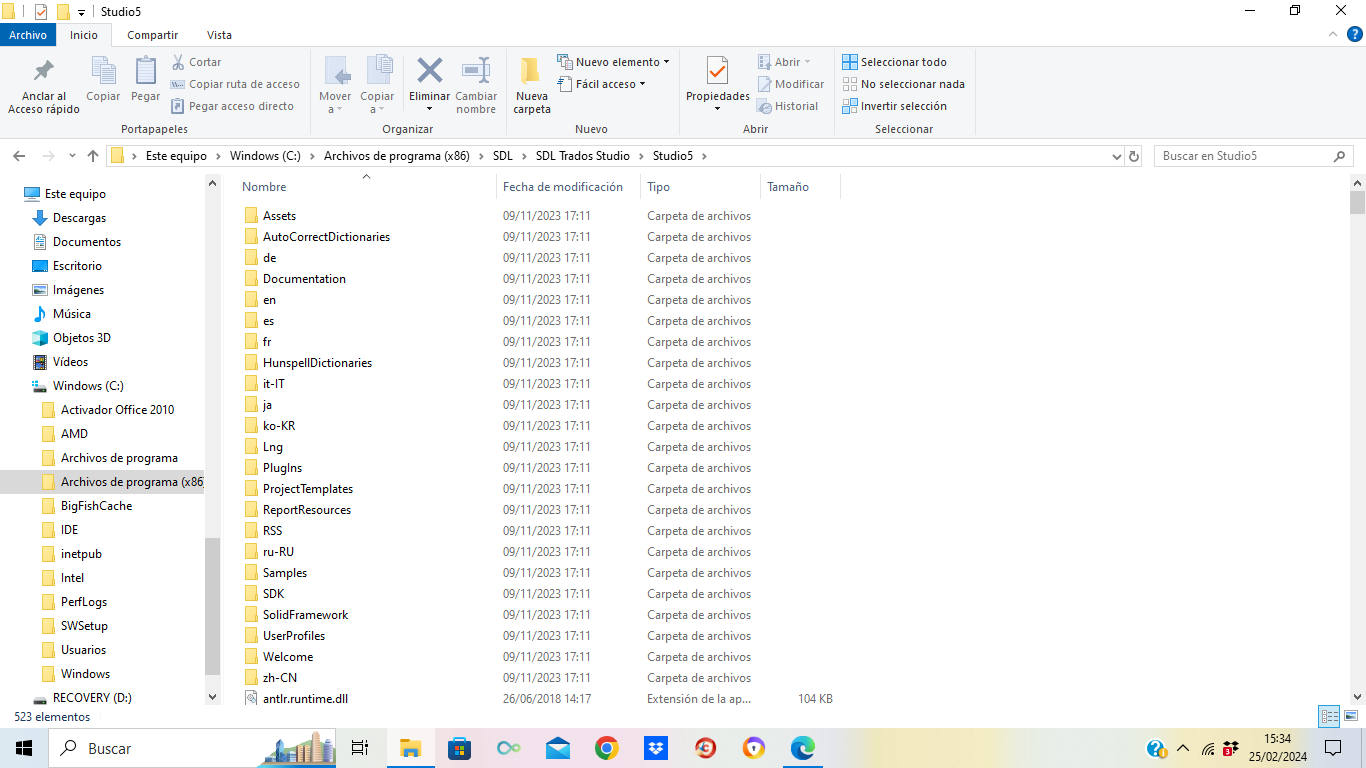Viewport: 1366px width, 768px height.
Task: Open the Abrir dropdown in ribbon
Action: point(785,62)
